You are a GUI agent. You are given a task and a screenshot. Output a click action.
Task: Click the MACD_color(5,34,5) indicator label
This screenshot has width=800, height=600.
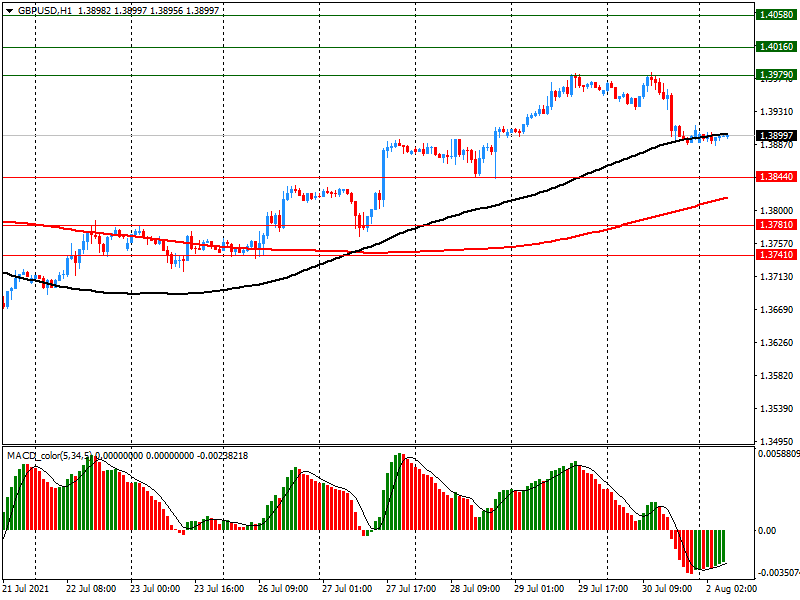coord(49,456)
